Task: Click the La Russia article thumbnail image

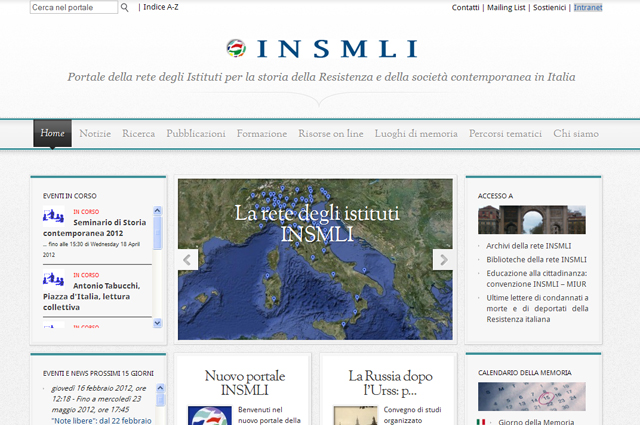Action: click(x=355, y=415)
